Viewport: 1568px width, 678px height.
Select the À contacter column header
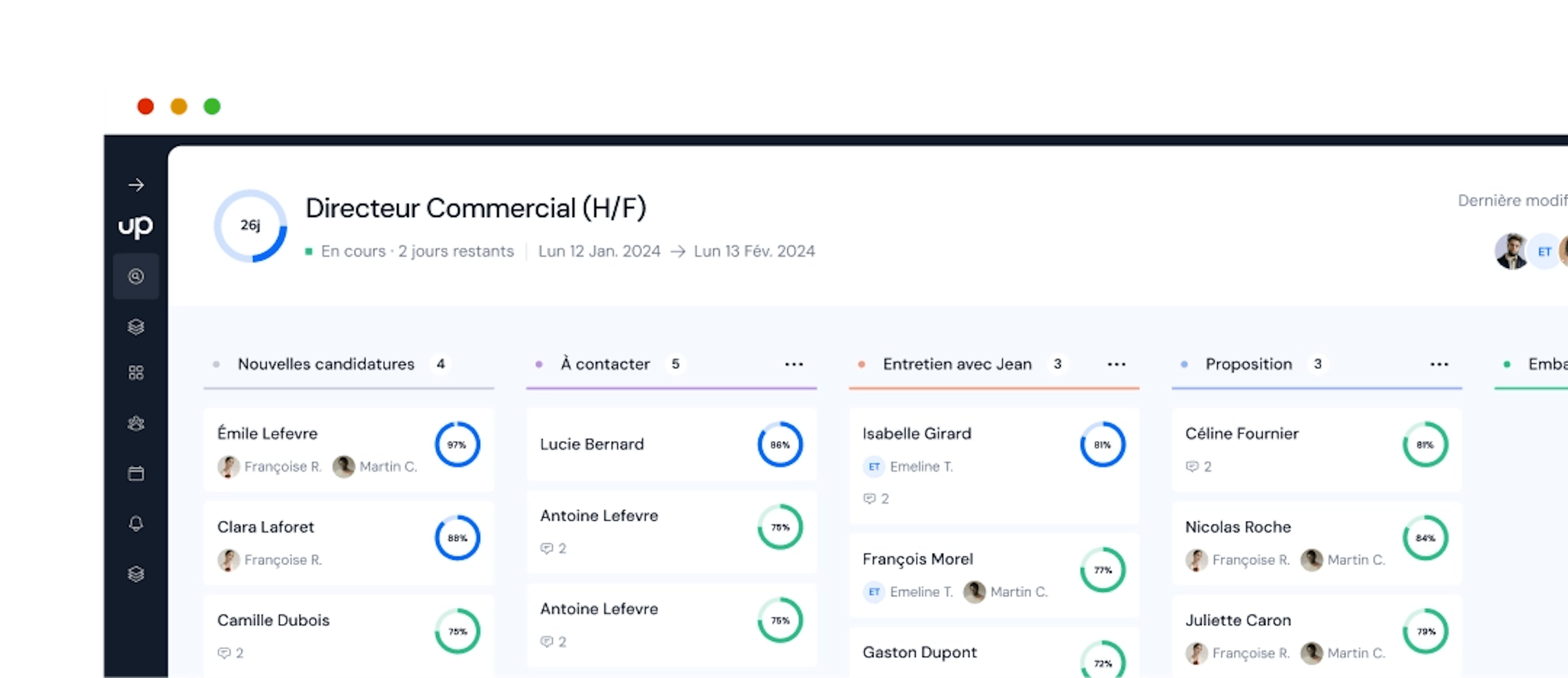click(605, 364)
